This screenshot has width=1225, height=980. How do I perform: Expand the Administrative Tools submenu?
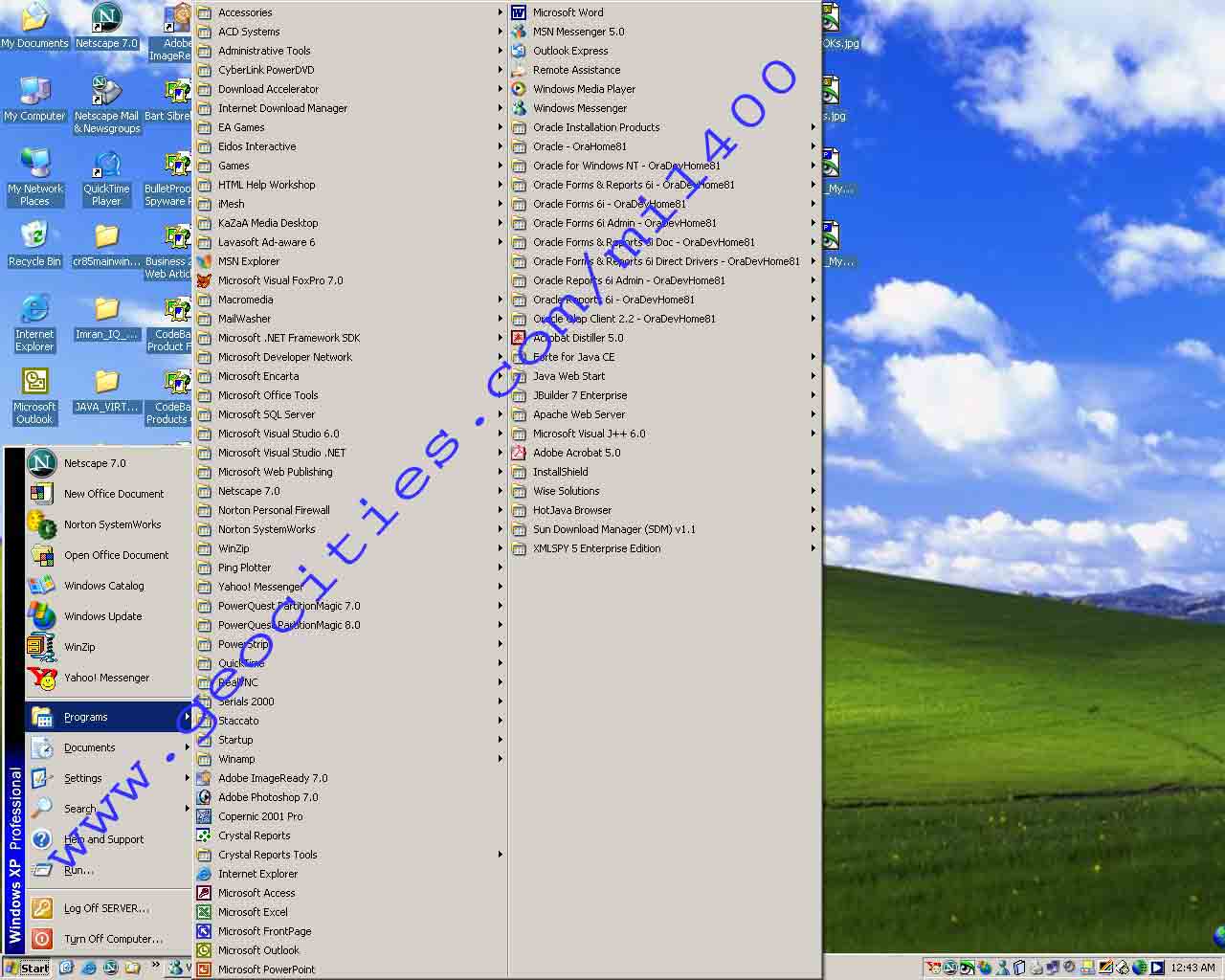click(x=350, y=51)
